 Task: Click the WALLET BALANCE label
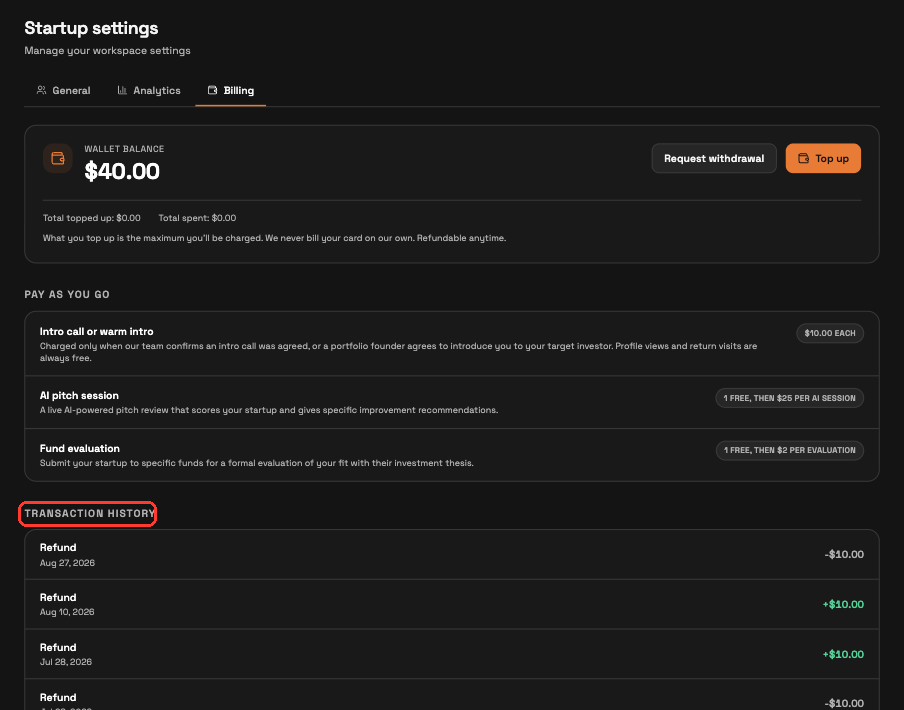124,149
